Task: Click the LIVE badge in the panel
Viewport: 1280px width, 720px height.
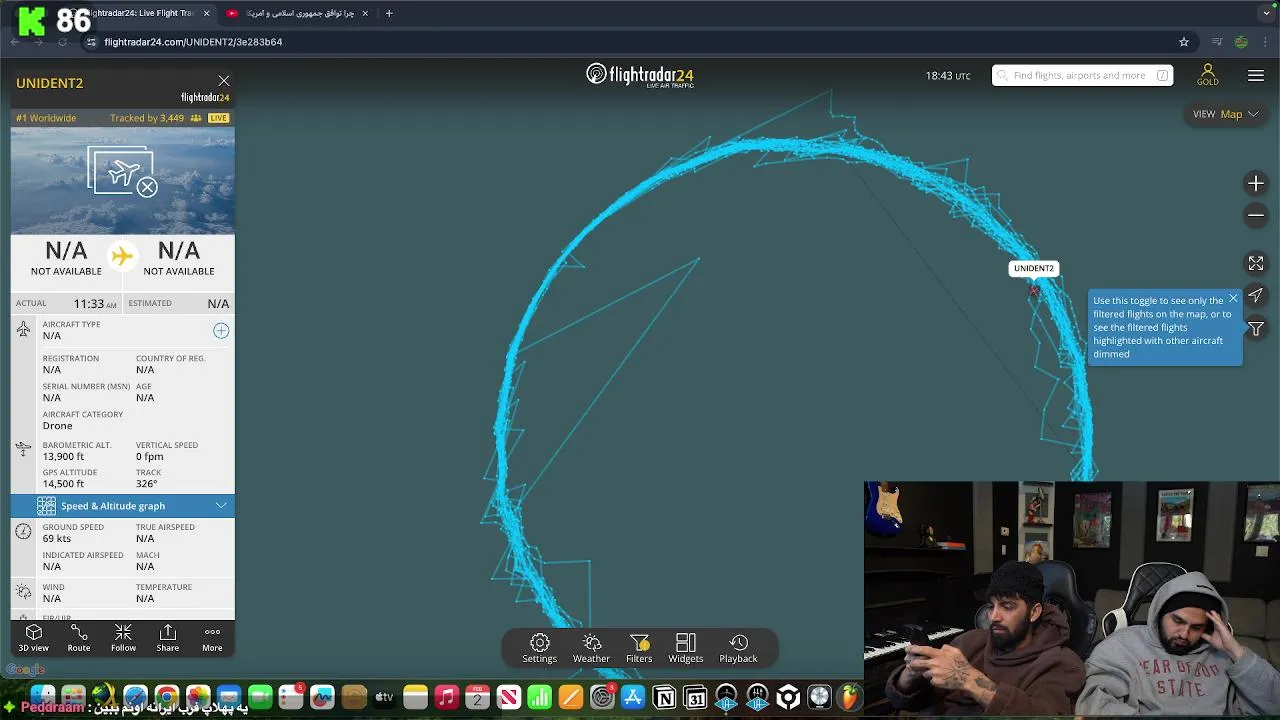Action: (218, 118)
